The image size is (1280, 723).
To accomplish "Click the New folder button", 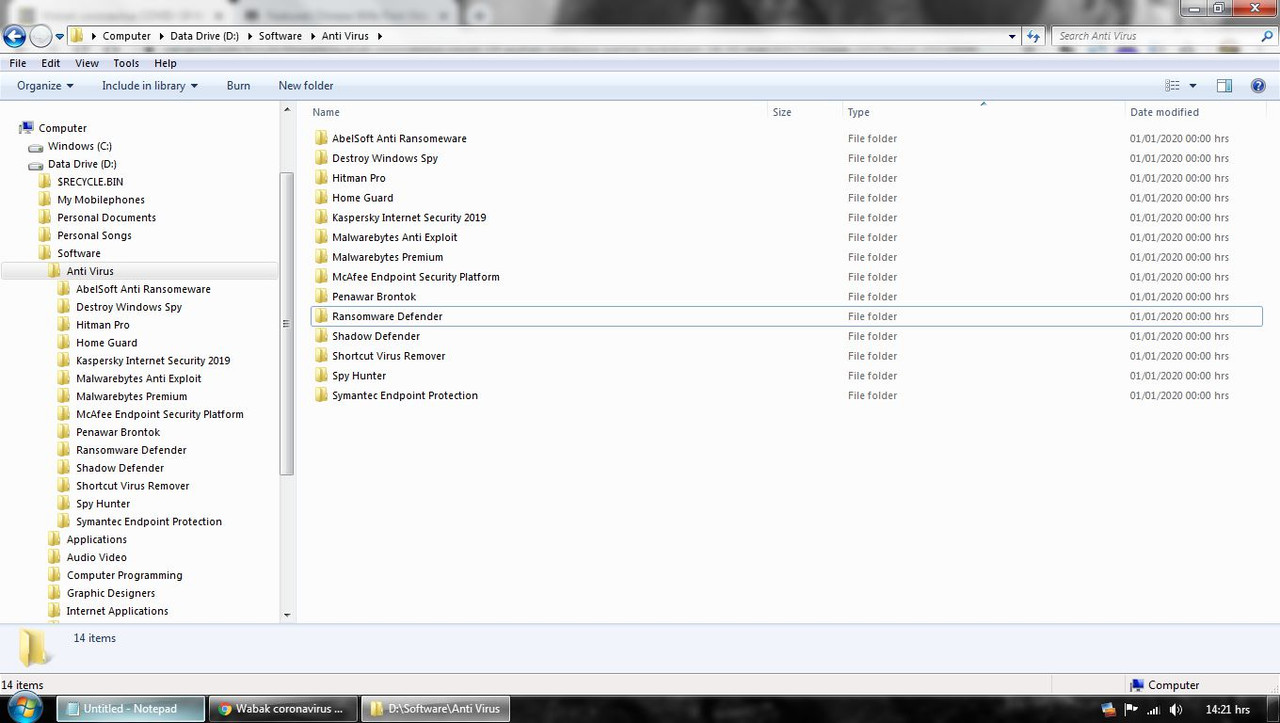I will [x=306, y=86].
